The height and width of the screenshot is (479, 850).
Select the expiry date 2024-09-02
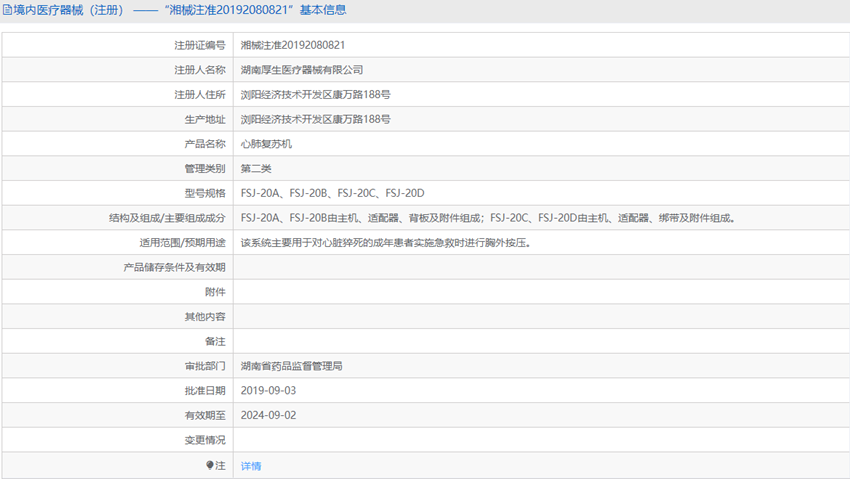[268, 416]
